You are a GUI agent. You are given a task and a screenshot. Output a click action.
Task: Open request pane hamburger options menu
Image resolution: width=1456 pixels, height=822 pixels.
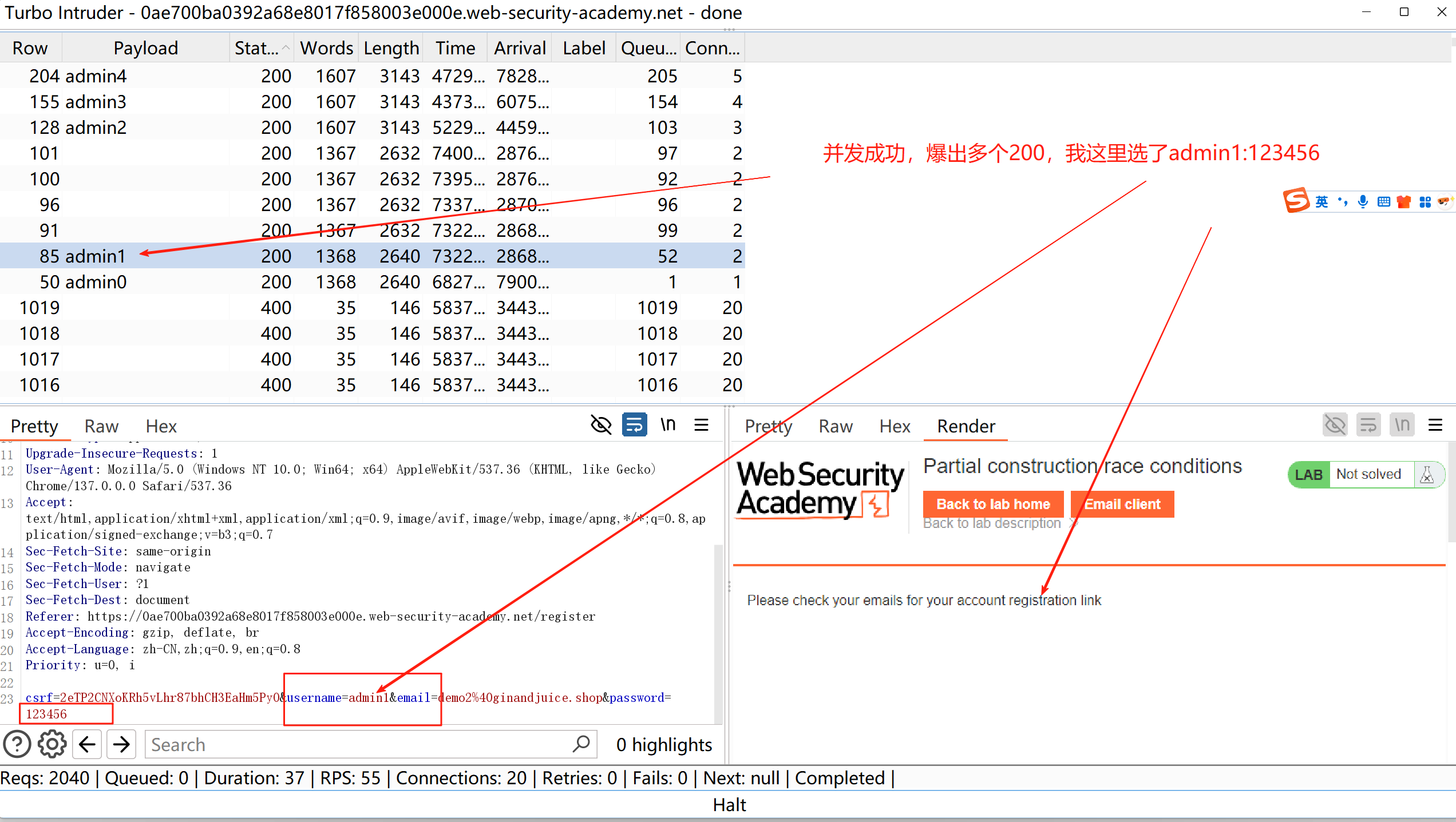pyautogui.click(x=701, y=425)
